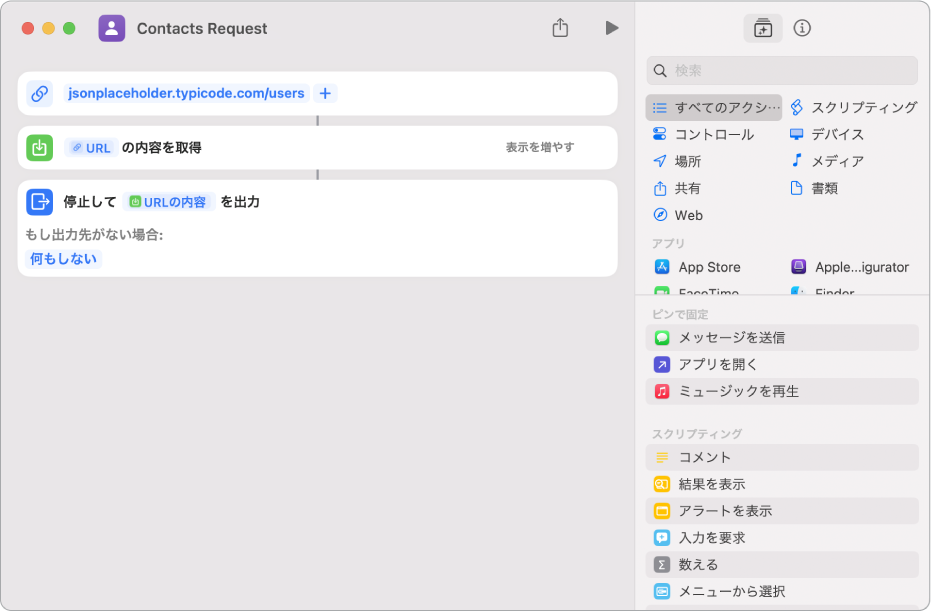Screen dimensions: 931x612
Task: Edit the jsonplaceholder.typicode.com/users URL
Action: (186, 93)
